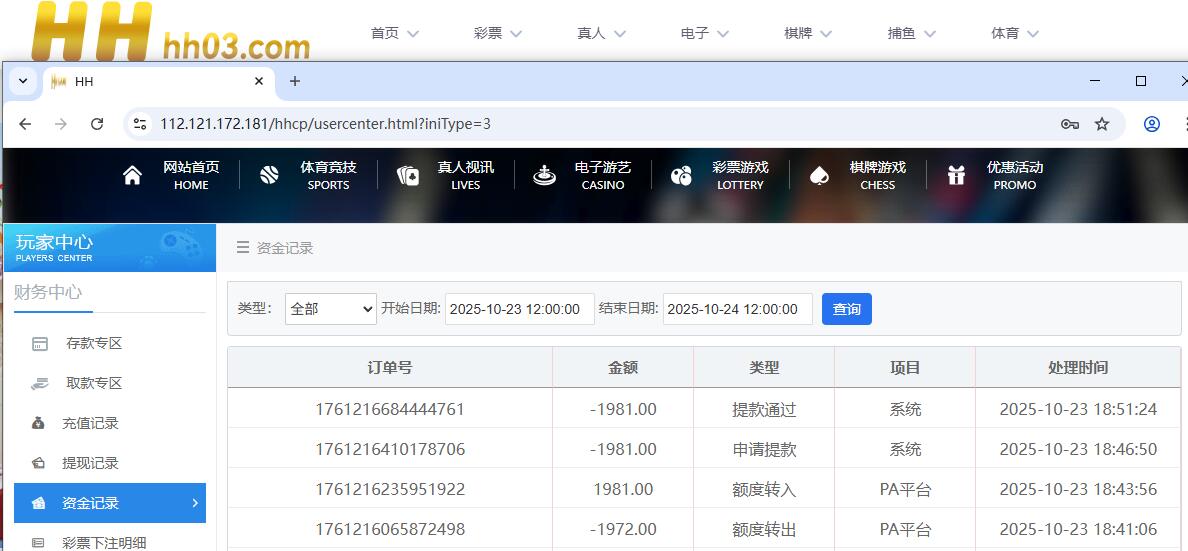Click the home icon for 网站首页

tap(132, 176)
